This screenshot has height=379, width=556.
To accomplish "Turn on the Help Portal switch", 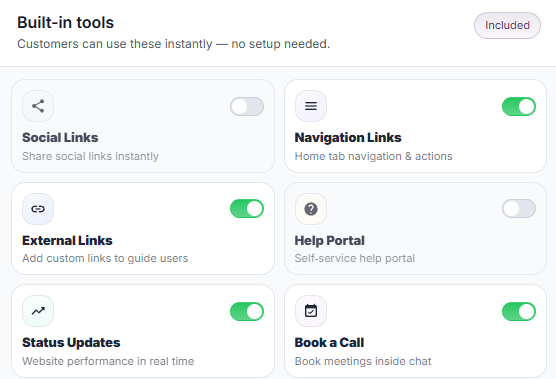I will (x=519, y=208).
